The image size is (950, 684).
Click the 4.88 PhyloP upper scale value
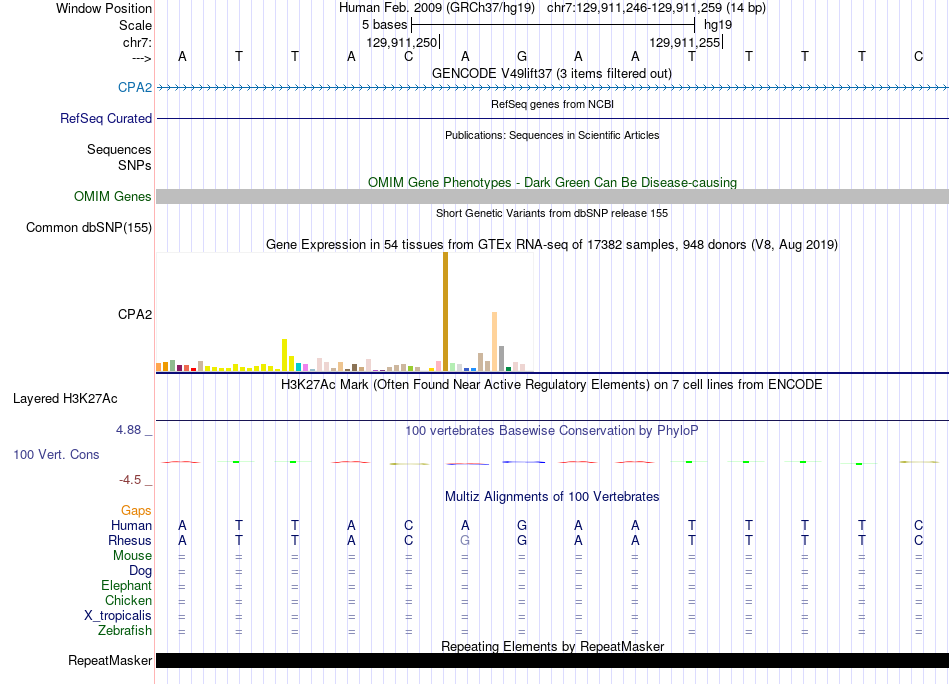tap(128, 430)
